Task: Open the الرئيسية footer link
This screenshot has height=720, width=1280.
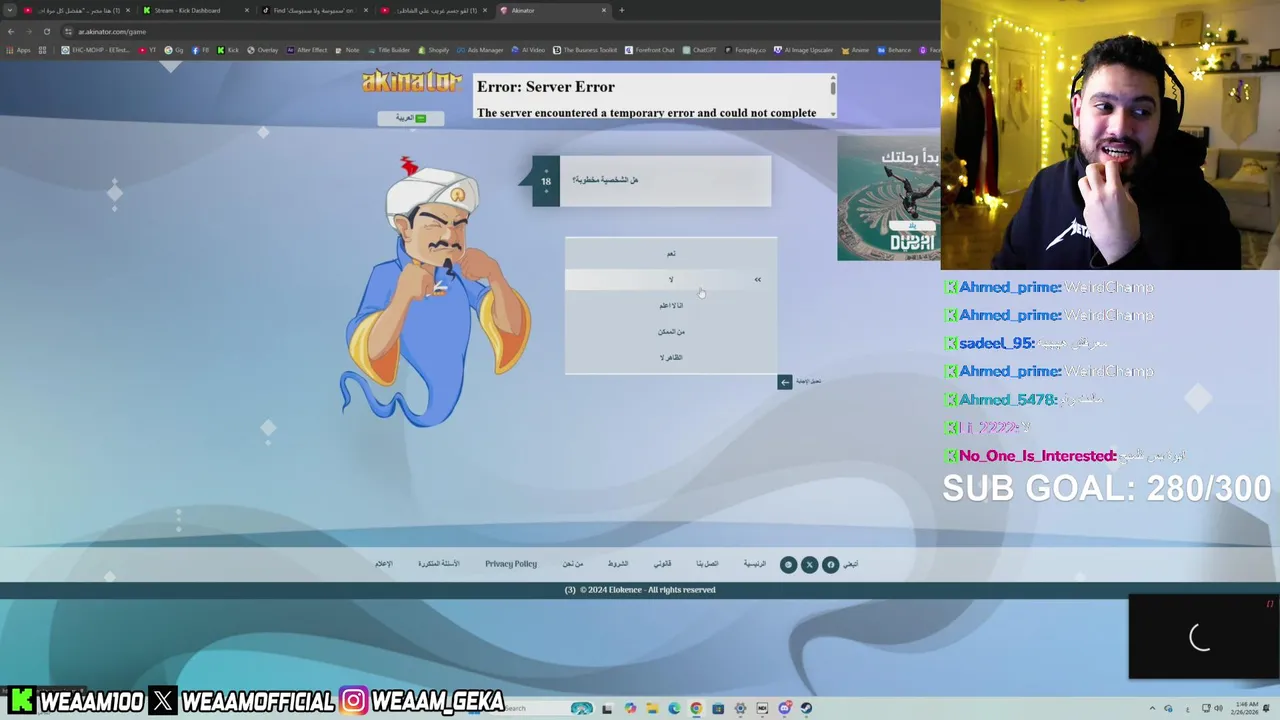Action: [x=754, y=564]
